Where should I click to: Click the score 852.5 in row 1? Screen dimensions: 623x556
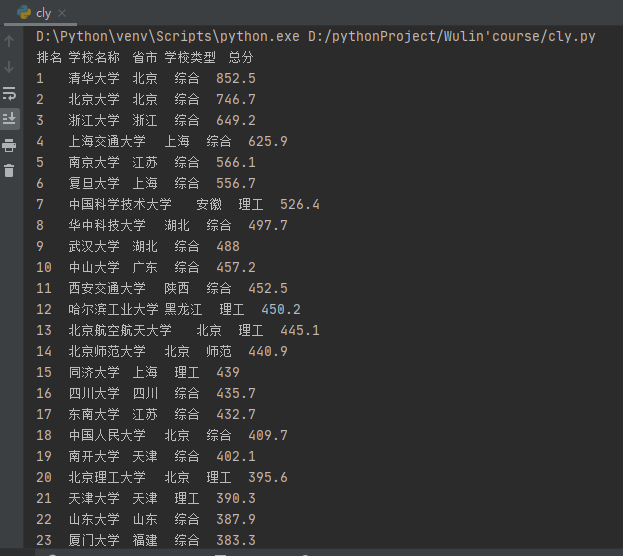[x=236, y=78]
